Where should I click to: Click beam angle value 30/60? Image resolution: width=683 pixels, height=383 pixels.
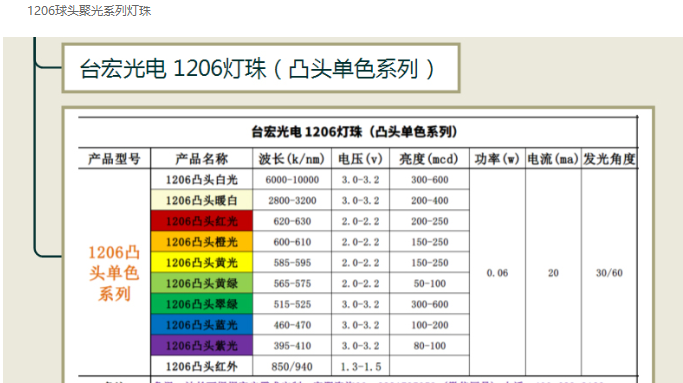[609, 273]
